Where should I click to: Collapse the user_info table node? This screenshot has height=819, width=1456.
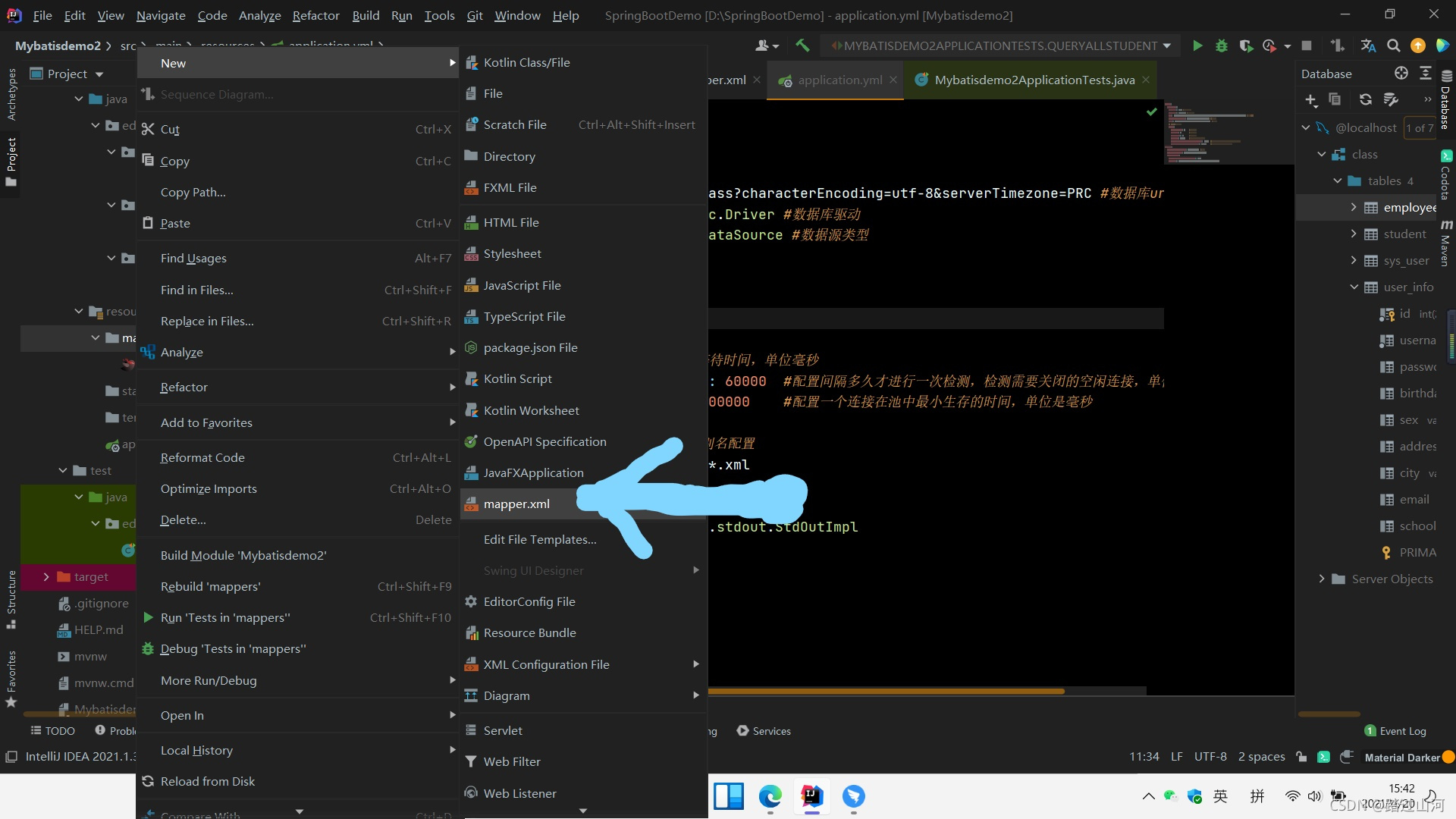[x=1354, y=287]
